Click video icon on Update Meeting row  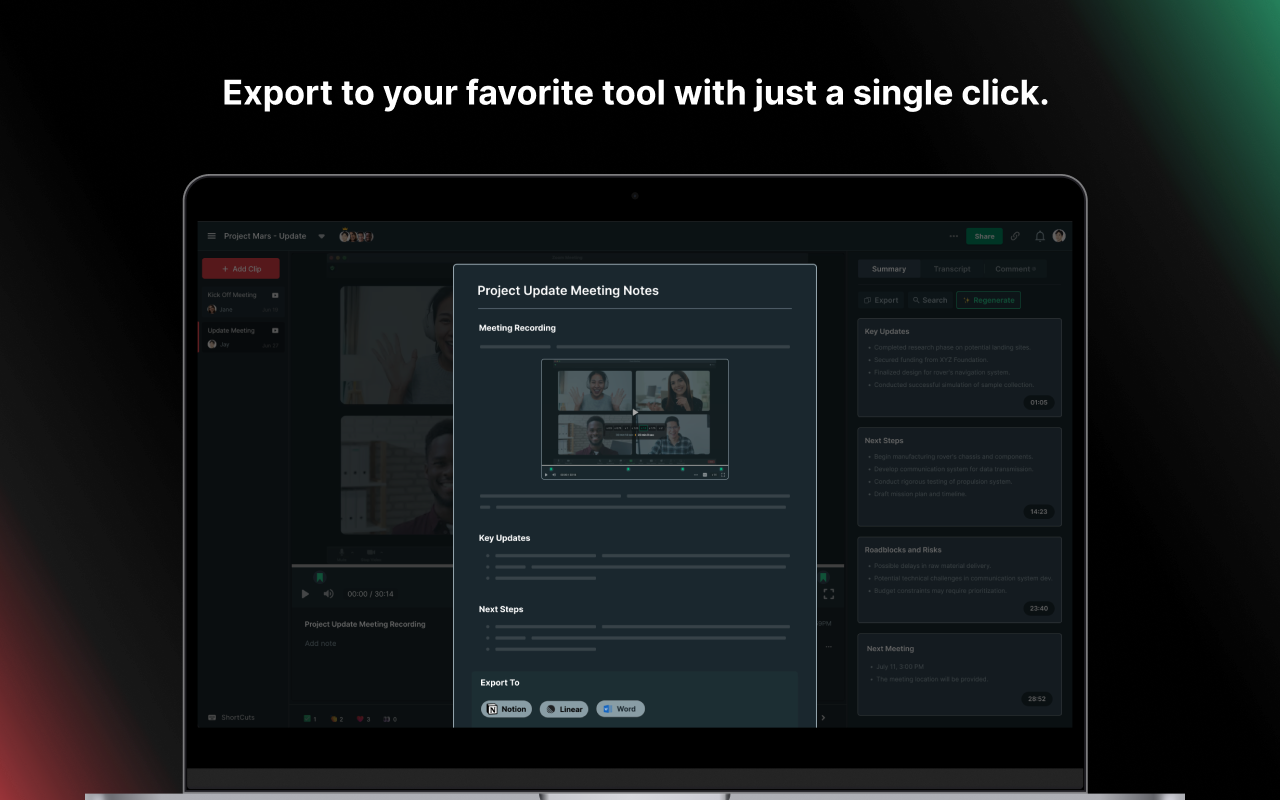(x=275, y=330)
